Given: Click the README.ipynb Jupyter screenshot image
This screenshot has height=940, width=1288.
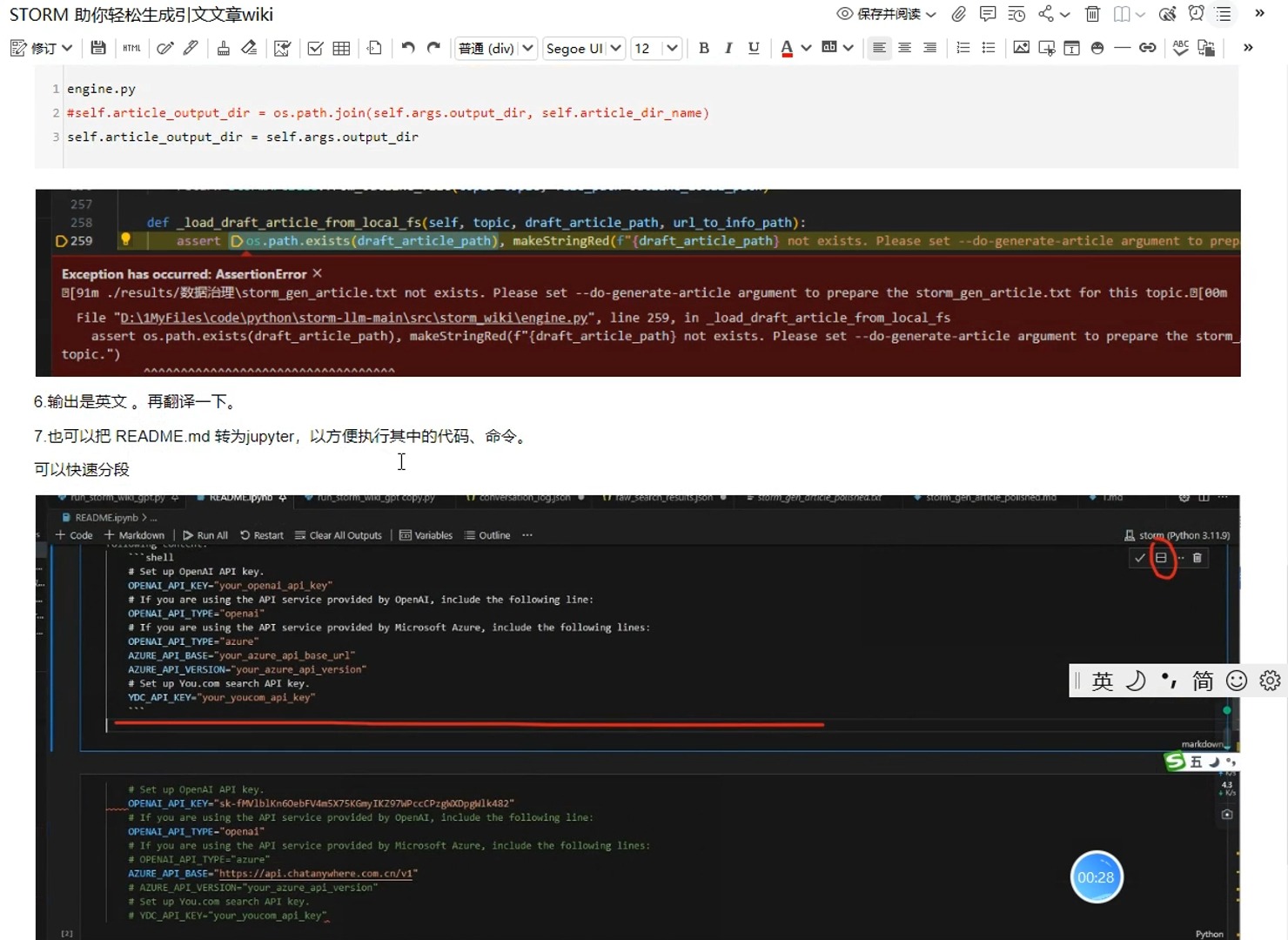Looking at the screenshot, I should 638,717.
